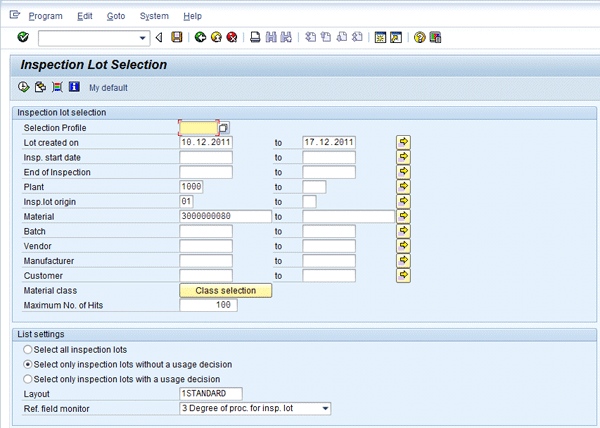Click the First Page icon
The image size is (600, 428).
tap(310, 37)
